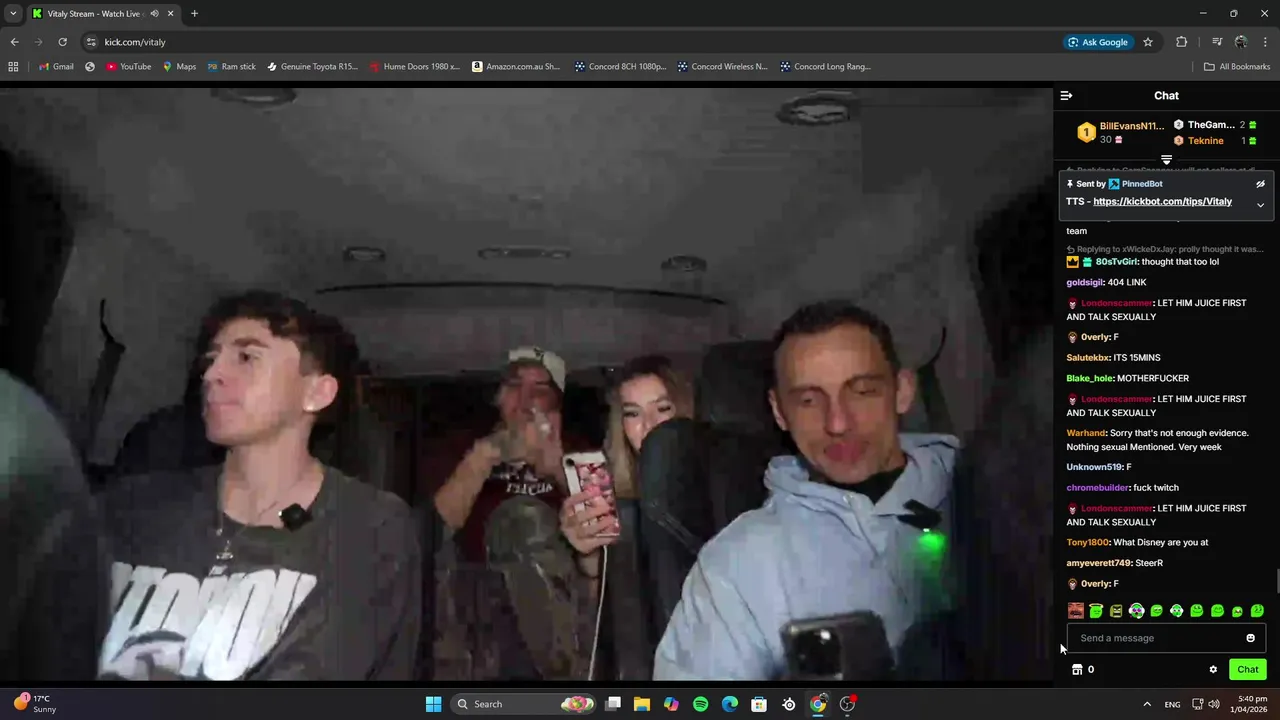Screen dimensions: 1280x720
Task: Expand the gift leaderboard pull-down handle
Action: pyautogui.click(x=1166, y=160)
